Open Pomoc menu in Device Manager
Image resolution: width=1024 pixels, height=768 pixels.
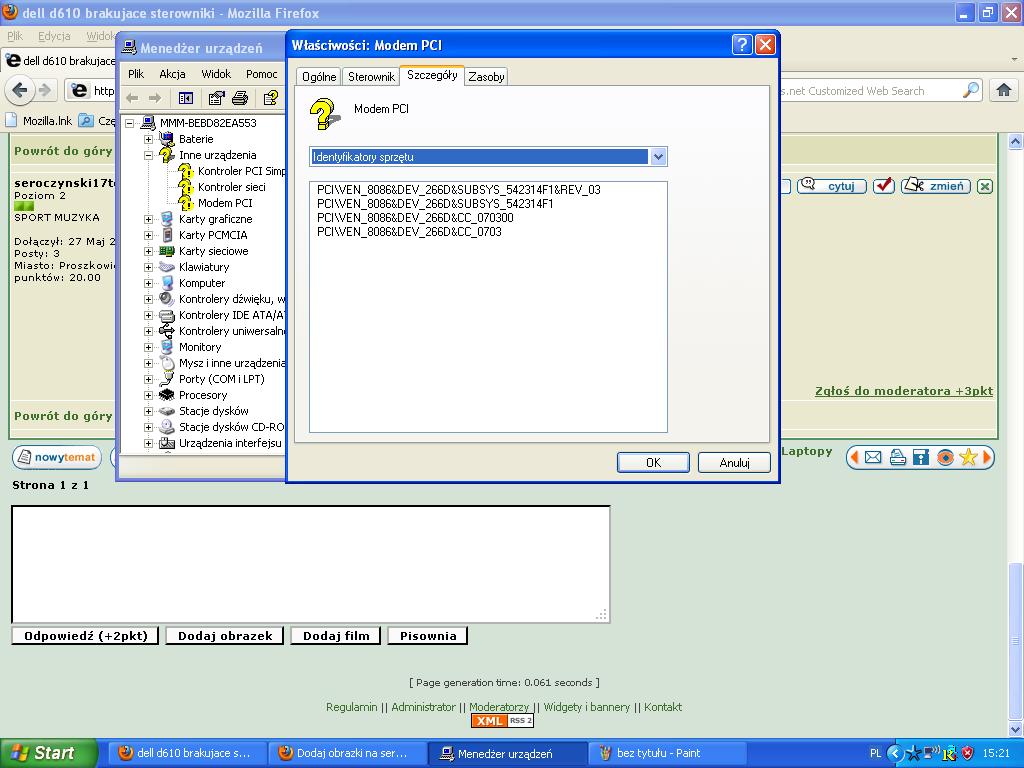262,74
